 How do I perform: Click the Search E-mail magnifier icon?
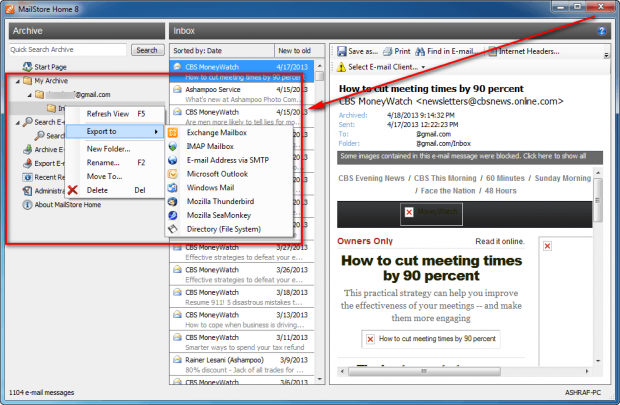click(27, 122)
